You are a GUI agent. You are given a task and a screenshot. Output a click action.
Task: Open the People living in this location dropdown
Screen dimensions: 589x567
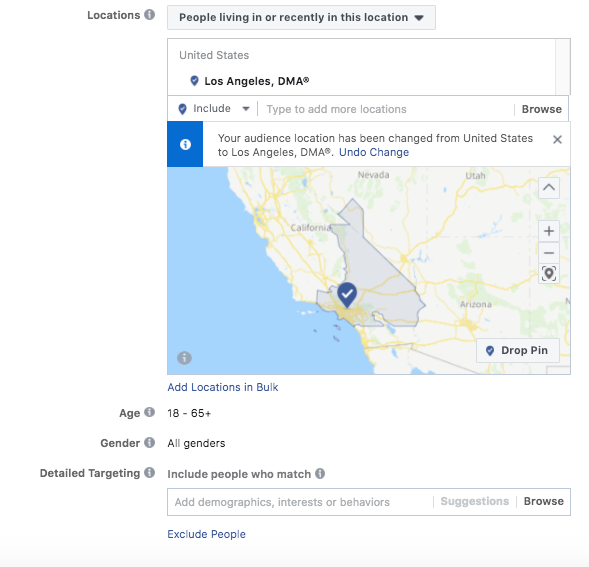pos(301,17)
